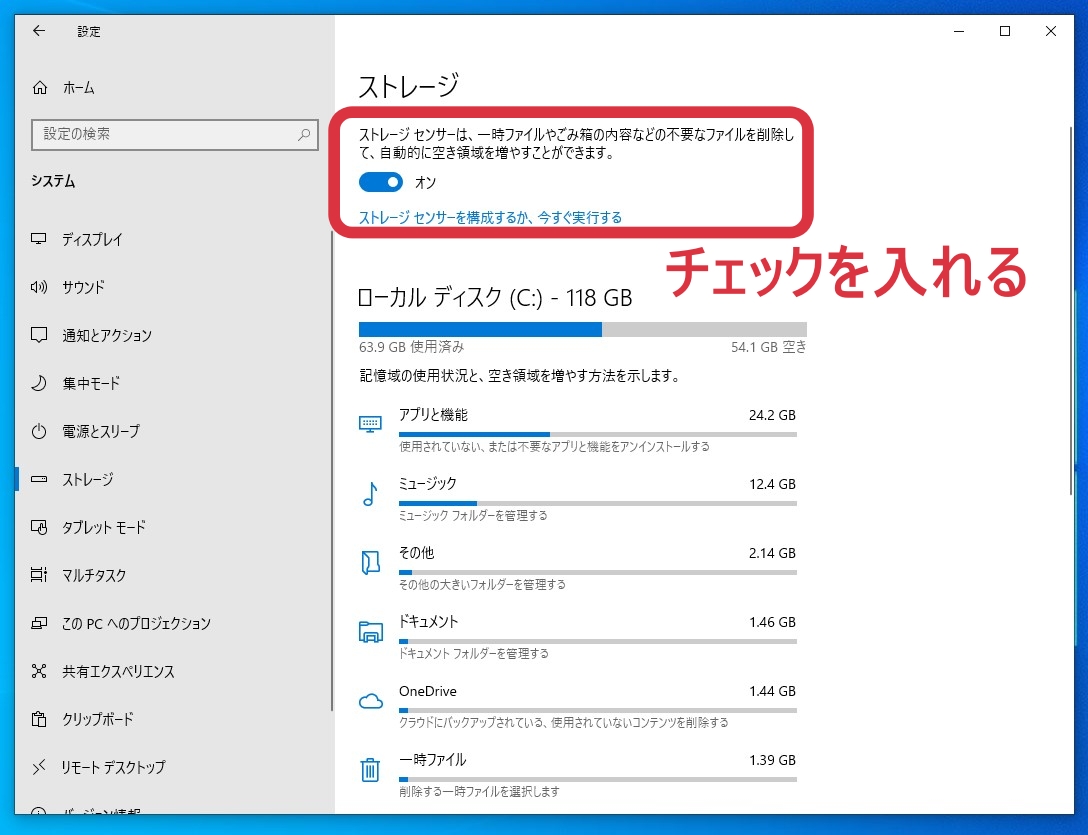This screenshot has height=835, width=1088.
Task: Open ミュージック storage category
Action: (x=577, y=499)
